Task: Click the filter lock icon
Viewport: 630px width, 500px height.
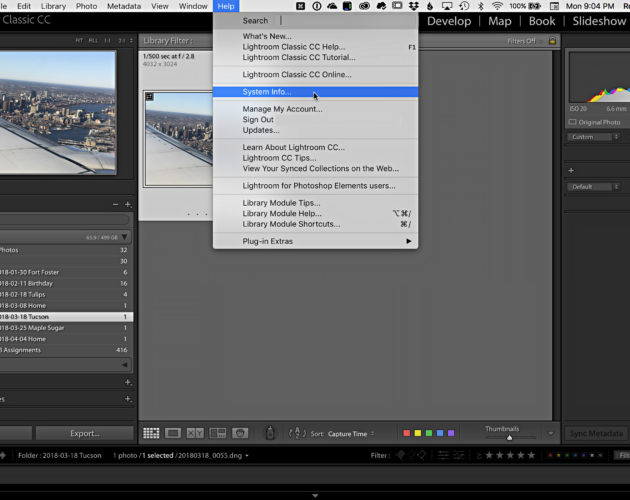Action: (x=552, y=41)
